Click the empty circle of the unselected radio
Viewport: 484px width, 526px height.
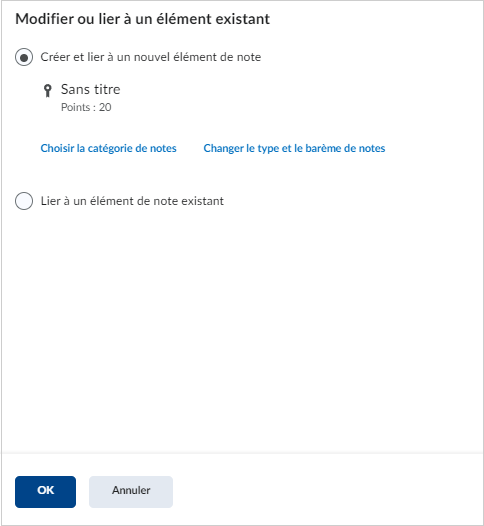point(24,201)
